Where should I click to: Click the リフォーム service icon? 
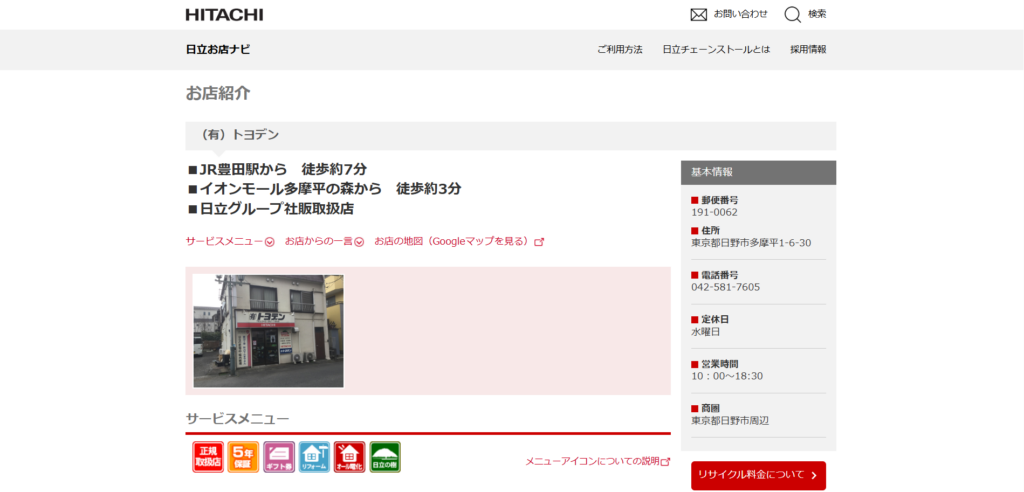tap(314, 457)
